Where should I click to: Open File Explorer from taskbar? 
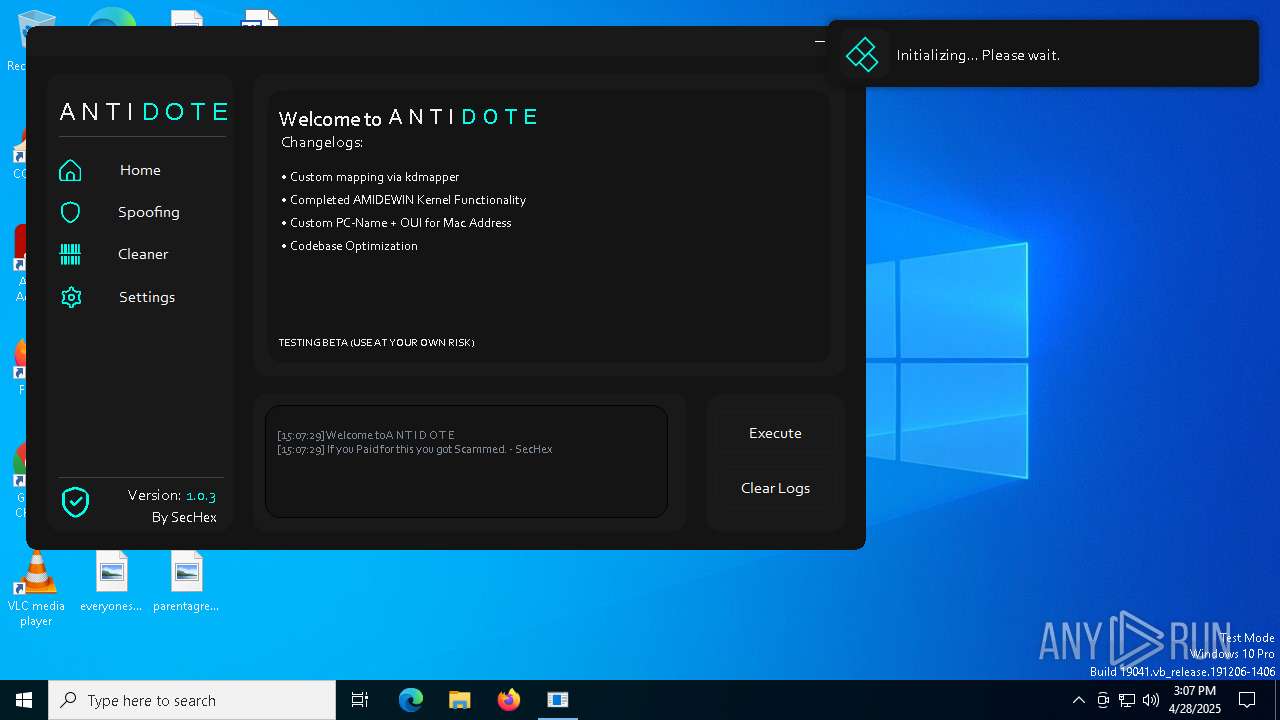(x=459, y=700)
